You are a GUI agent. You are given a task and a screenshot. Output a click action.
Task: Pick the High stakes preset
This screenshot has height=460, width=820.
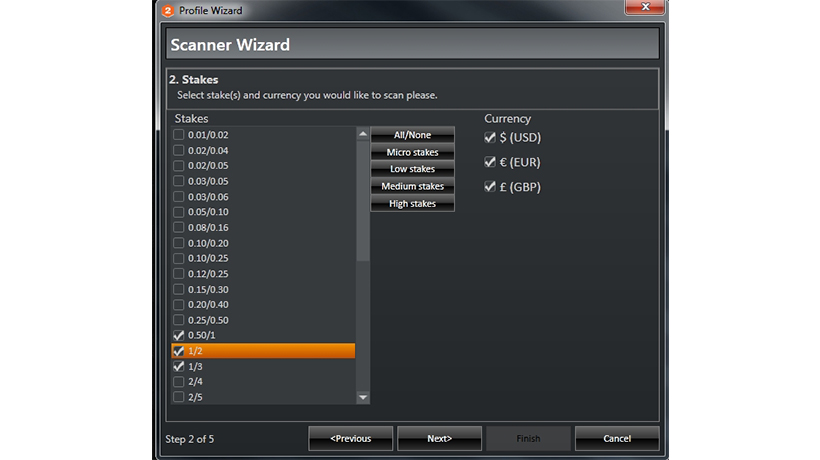click(412, 203)
